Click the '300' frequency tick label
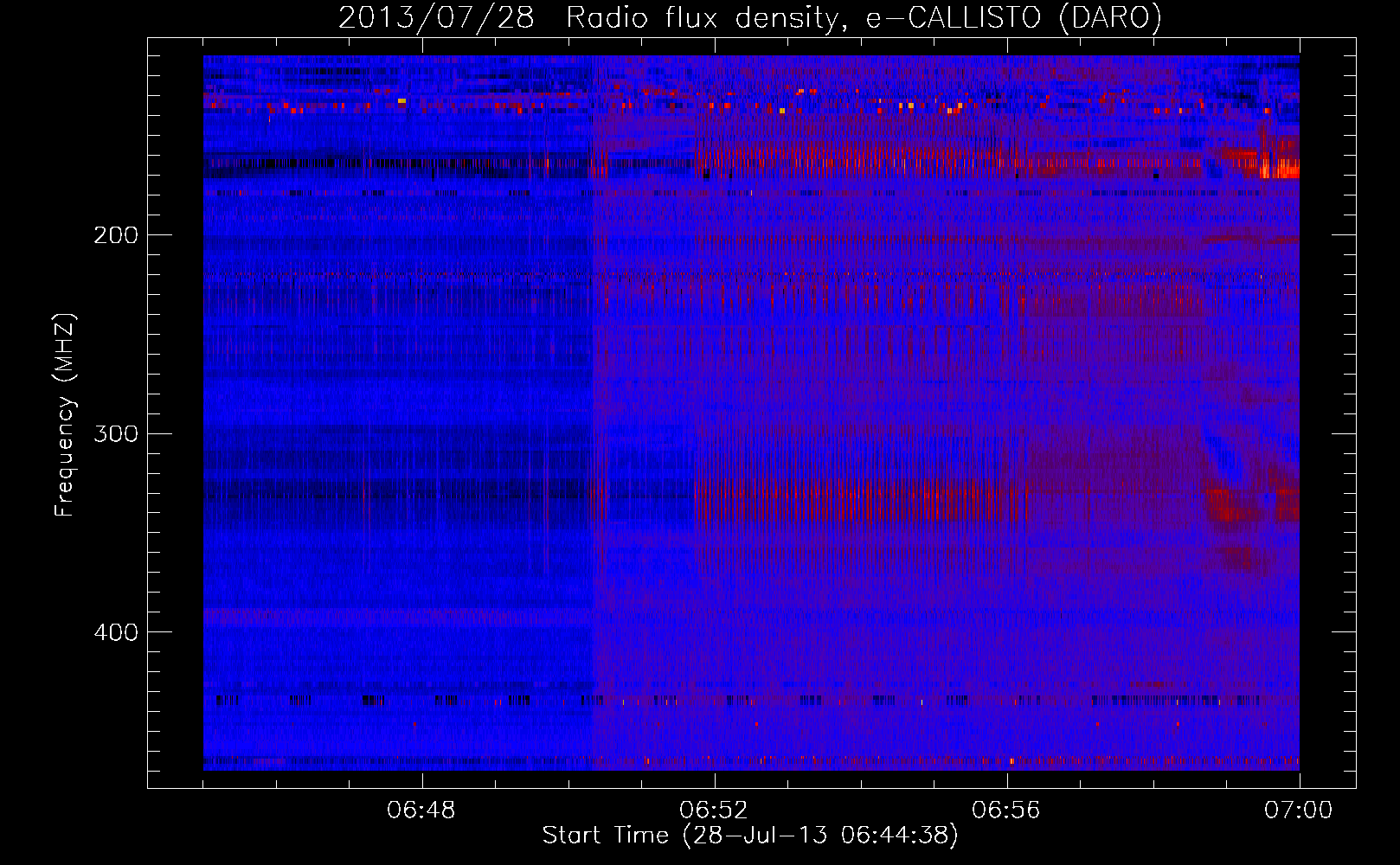 pos(116,433)
